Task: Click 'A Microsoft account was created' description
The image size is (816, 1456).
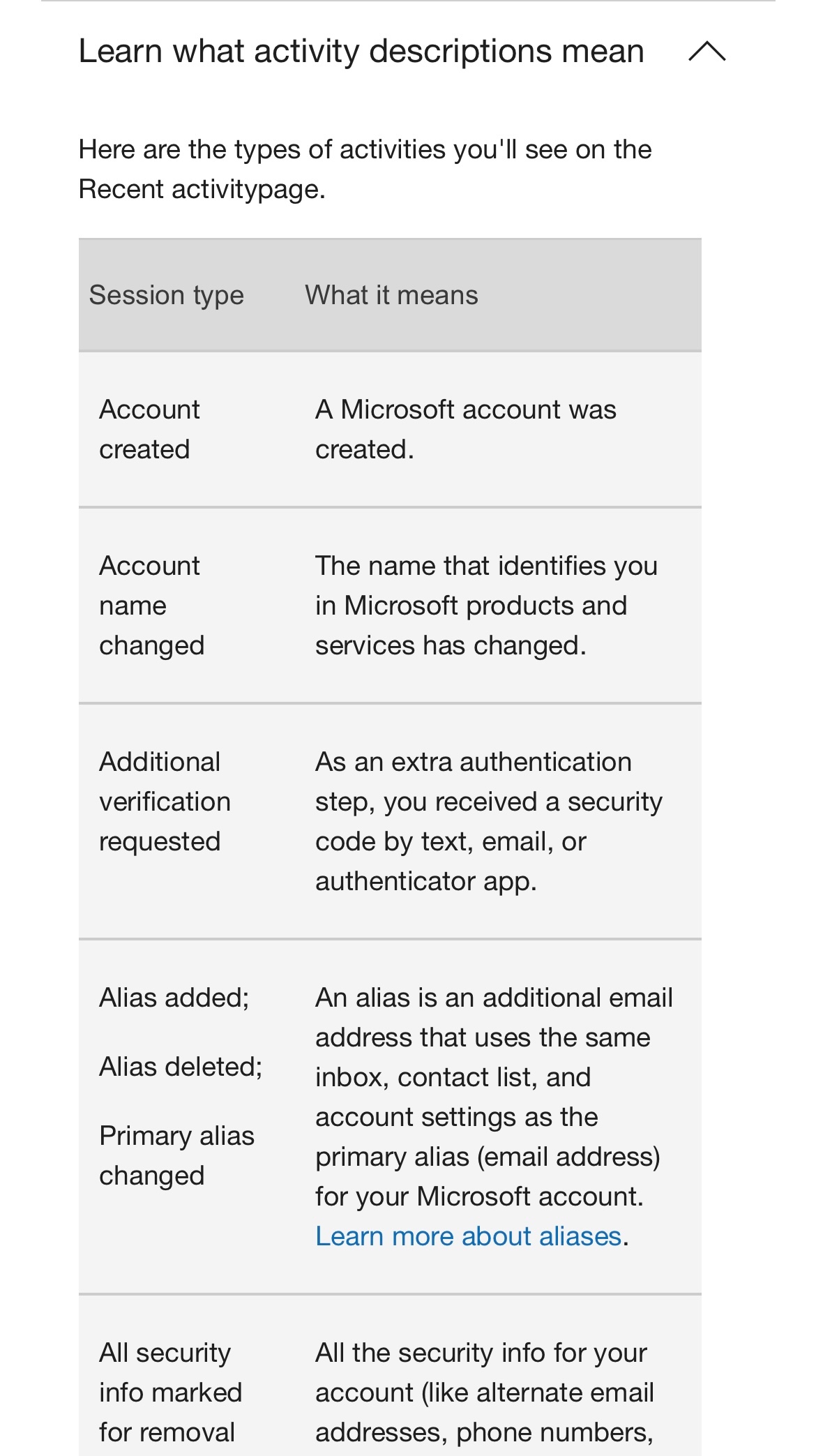Action: [465, 429]
